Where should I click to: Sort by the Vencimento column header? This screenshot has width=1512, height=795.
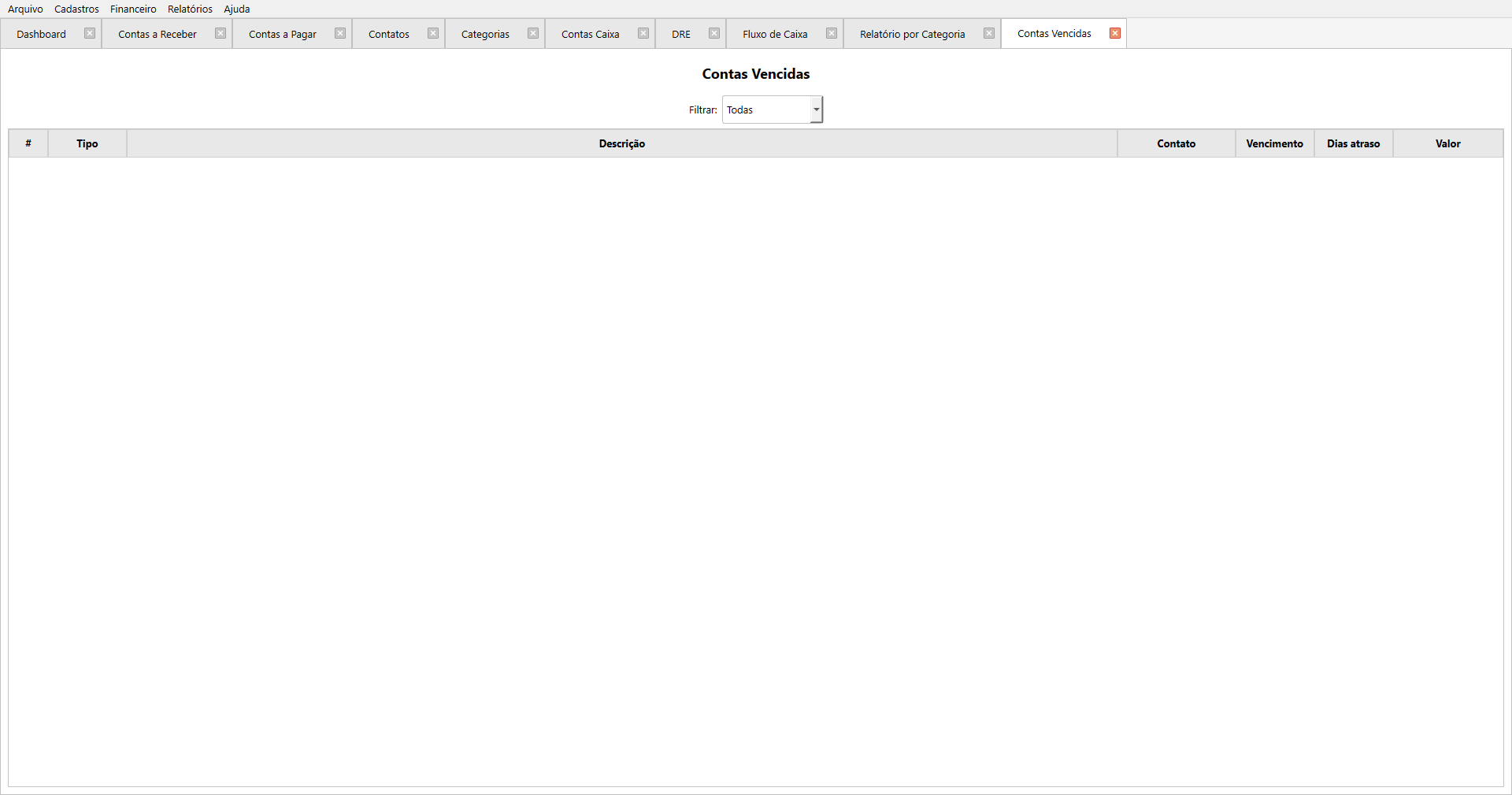(x=1274, y=144)
